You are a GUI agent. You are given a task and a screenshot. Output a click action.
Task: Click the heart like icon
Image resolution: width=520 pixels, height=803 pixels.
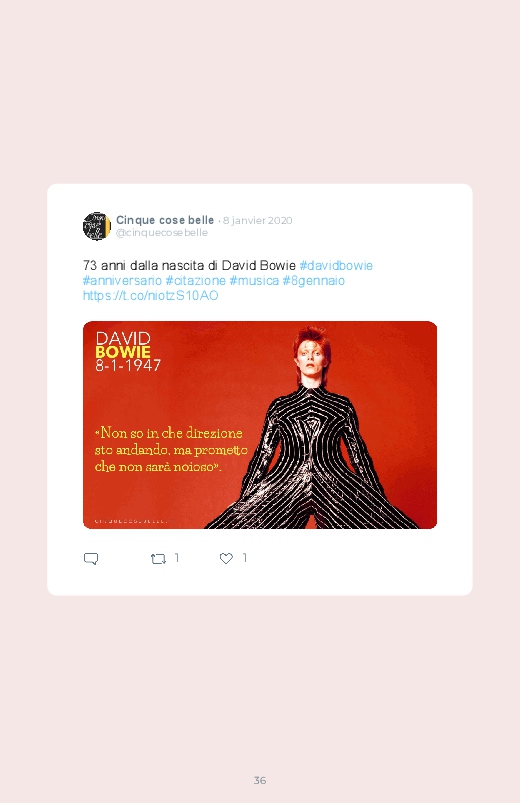coord(226,558)
